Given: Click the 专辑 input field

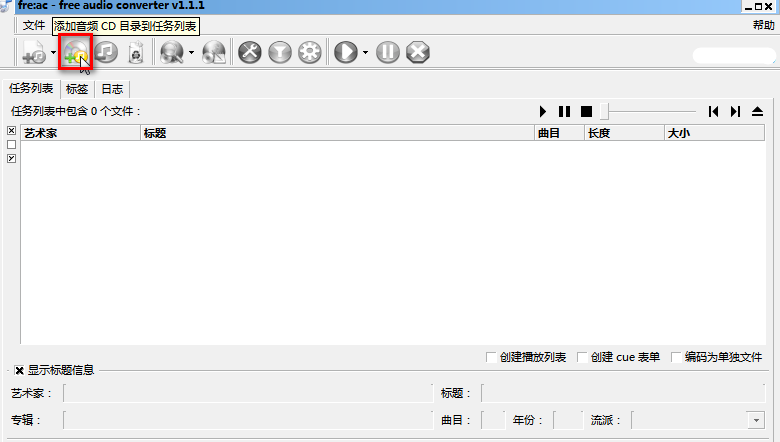Looking at the screenshot, I should pos(248,420).
